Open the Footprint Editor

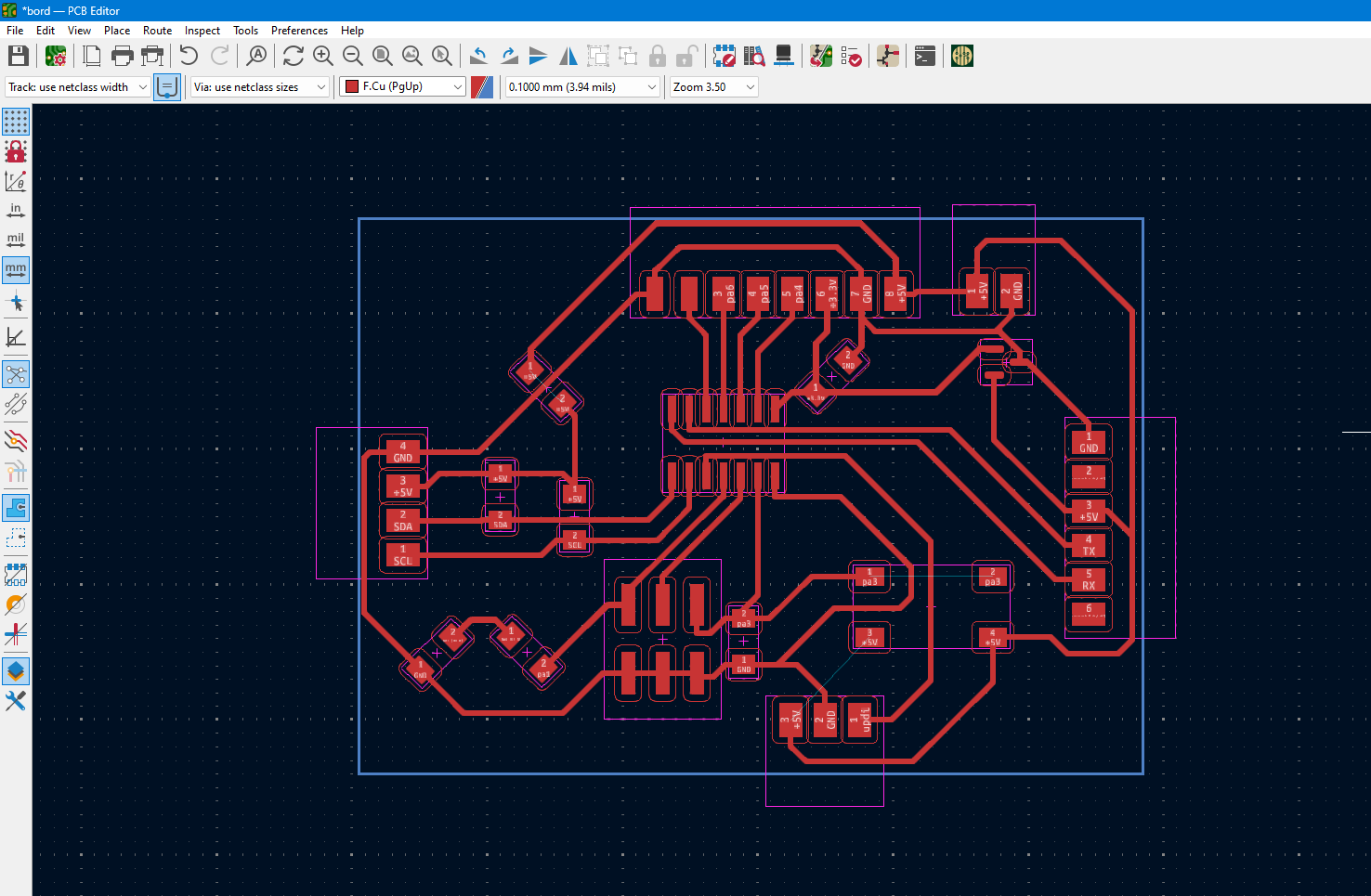coord(725,57)
